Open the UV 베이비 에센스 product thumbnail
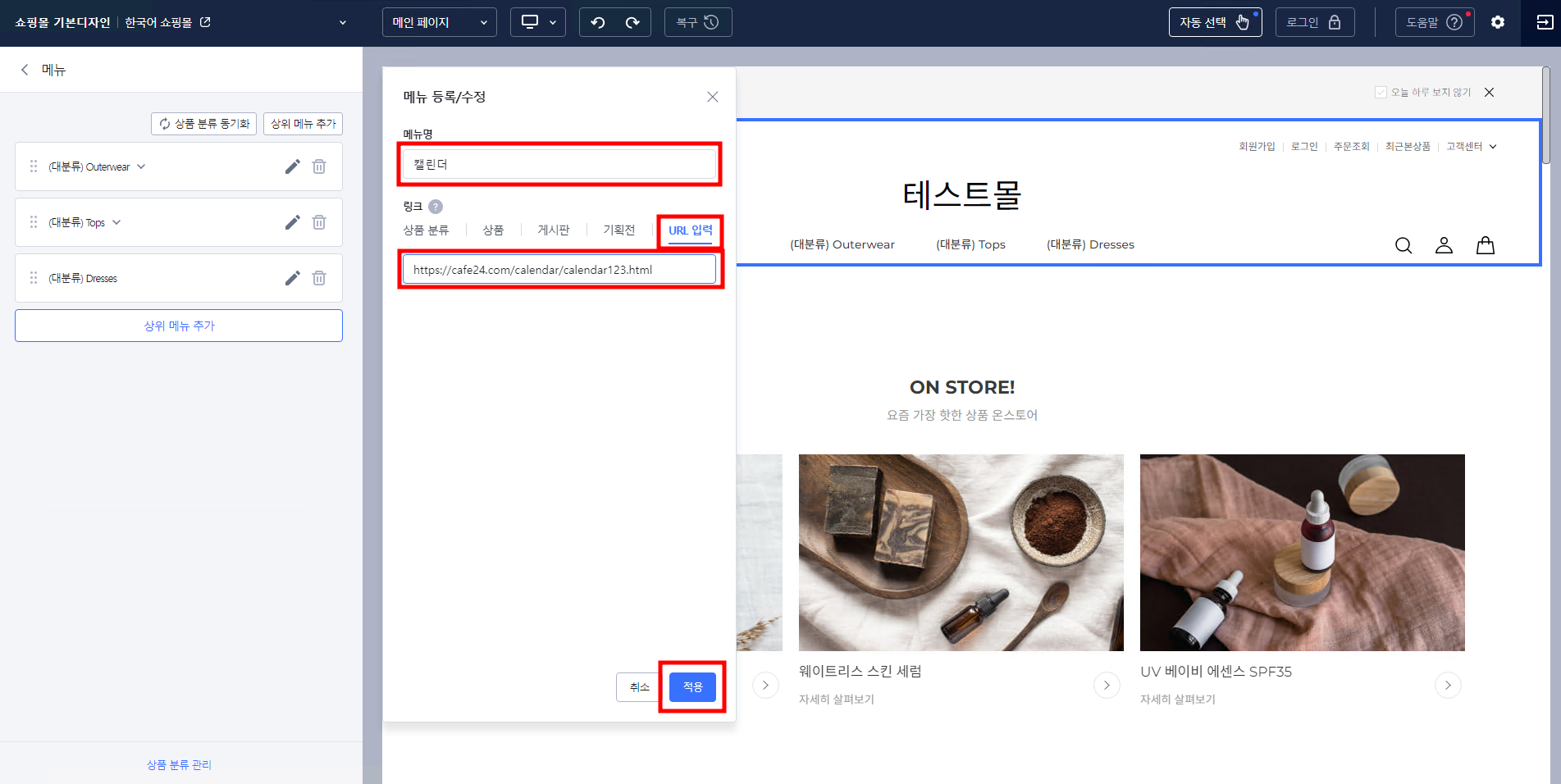 coord(1303,553)
